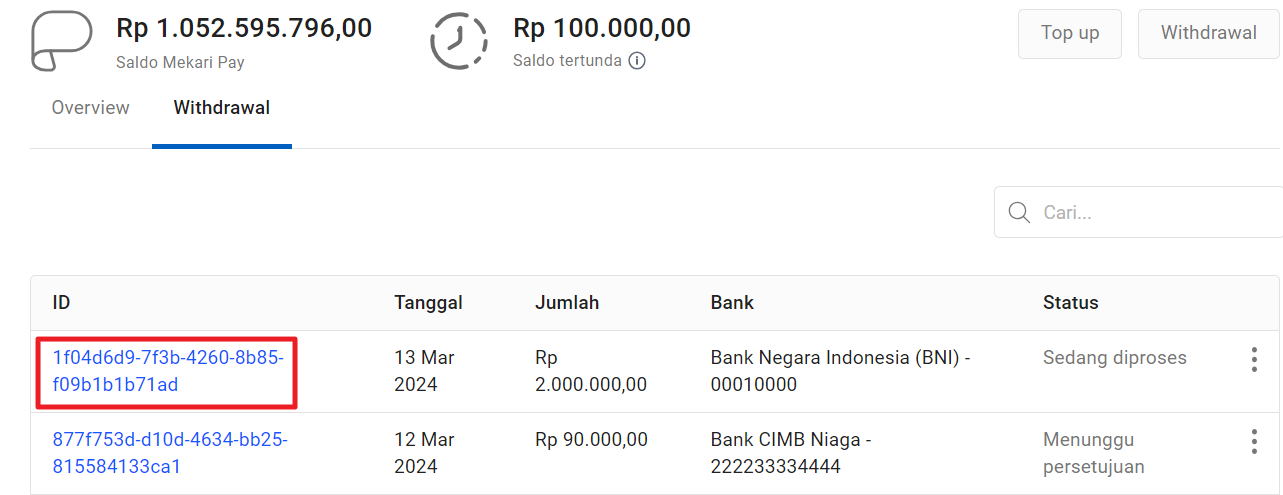Click the info icon beside Saldo tertunda
The width and height of the screenshot is (1283, 495).
[x=637, y=61]
